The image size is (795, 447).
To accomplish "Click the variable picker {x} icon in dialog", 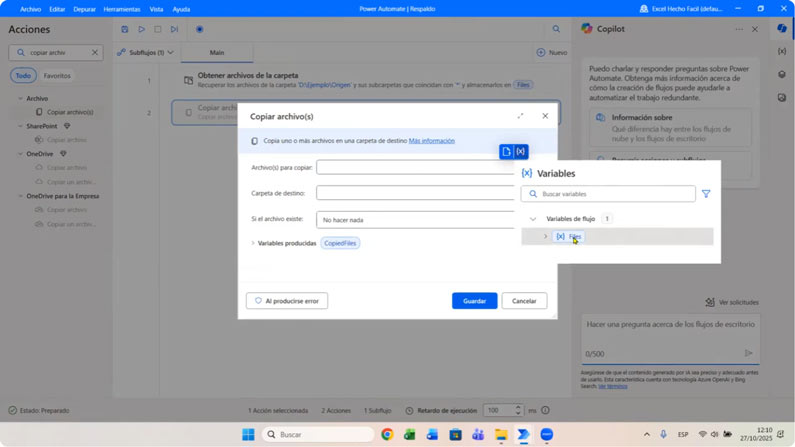I will click(x=521, y=152).
